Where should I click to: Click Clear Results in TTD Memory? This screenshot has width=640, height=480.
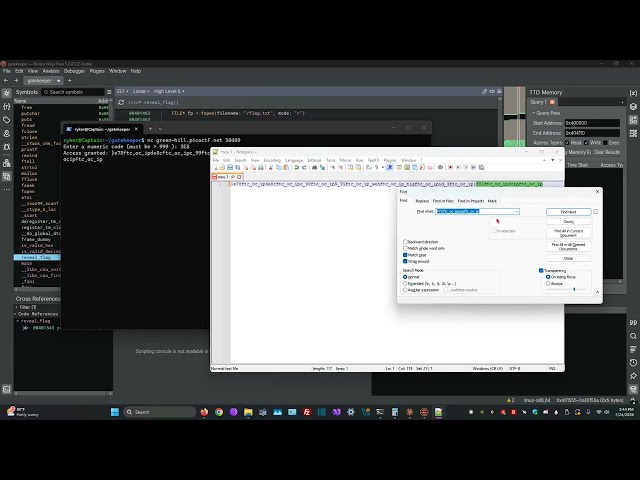coord(607,152)
